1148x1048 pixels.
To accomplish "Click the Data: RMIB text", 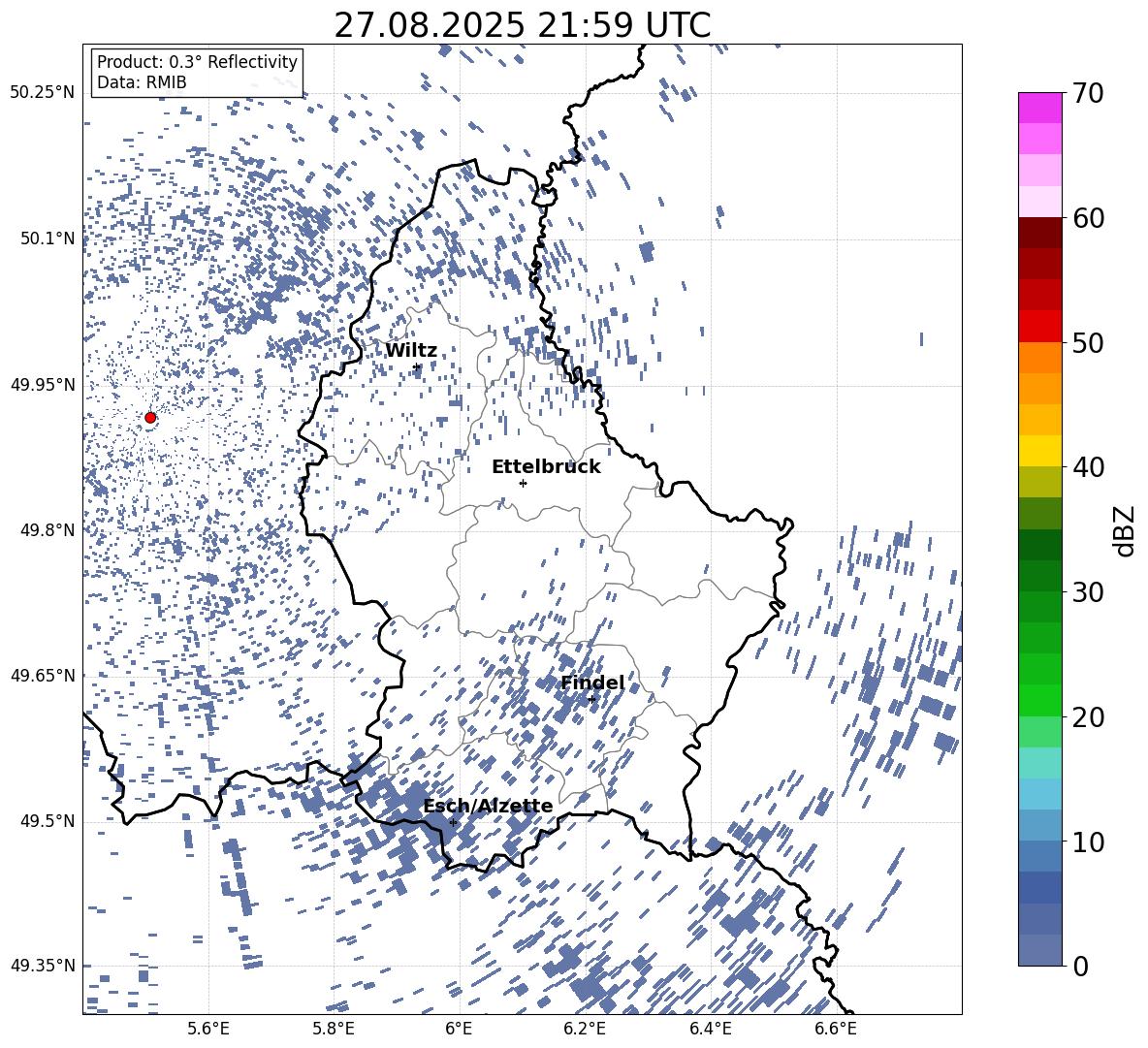I will pyautogui.click(x=142, y=82).
